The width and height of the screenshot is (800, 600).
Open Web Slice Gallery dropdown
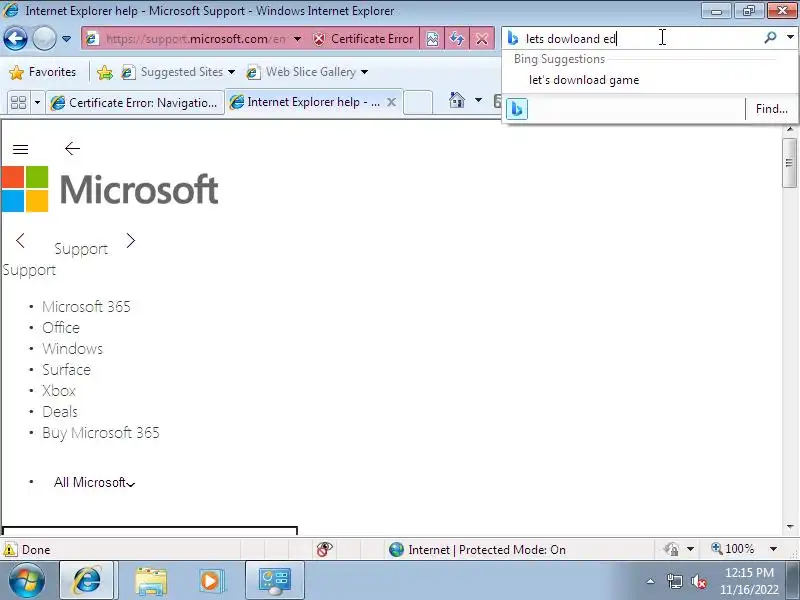pos(307,72)
